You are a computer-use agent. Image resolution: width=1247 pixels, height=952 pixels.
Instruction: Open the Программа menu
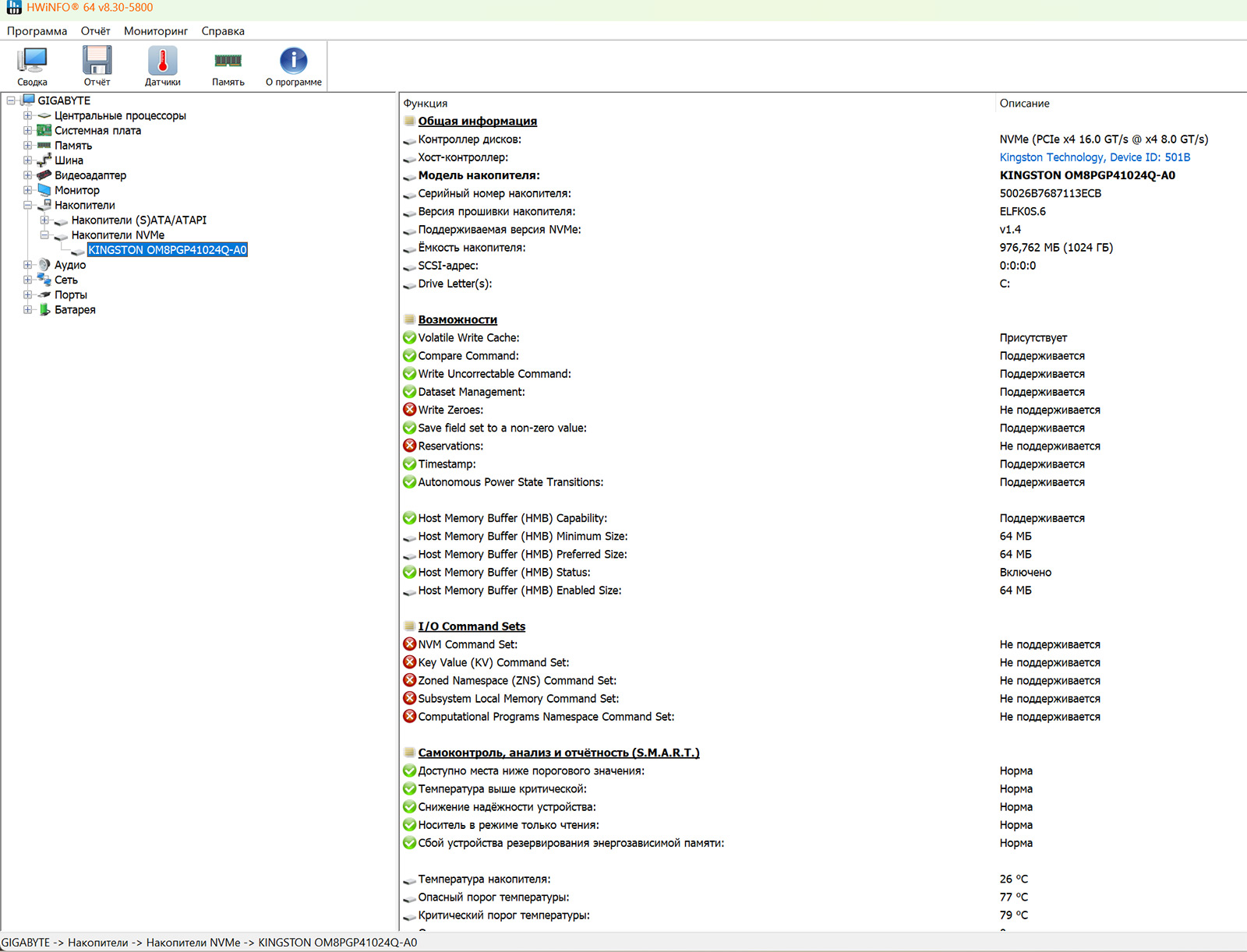(37, 31)
